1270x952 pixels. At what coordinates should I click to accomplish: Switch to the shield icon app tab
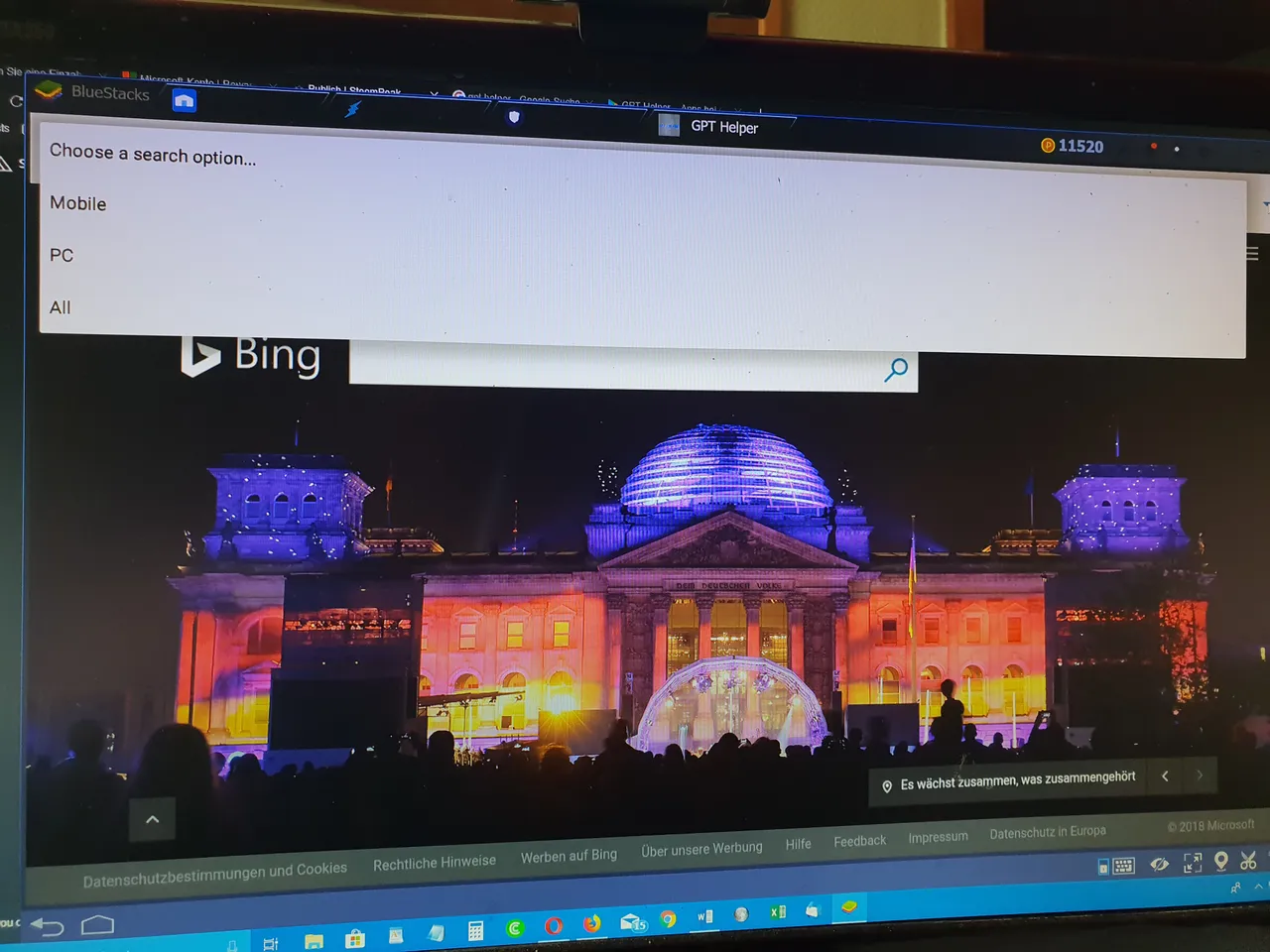tap(514, 117)
